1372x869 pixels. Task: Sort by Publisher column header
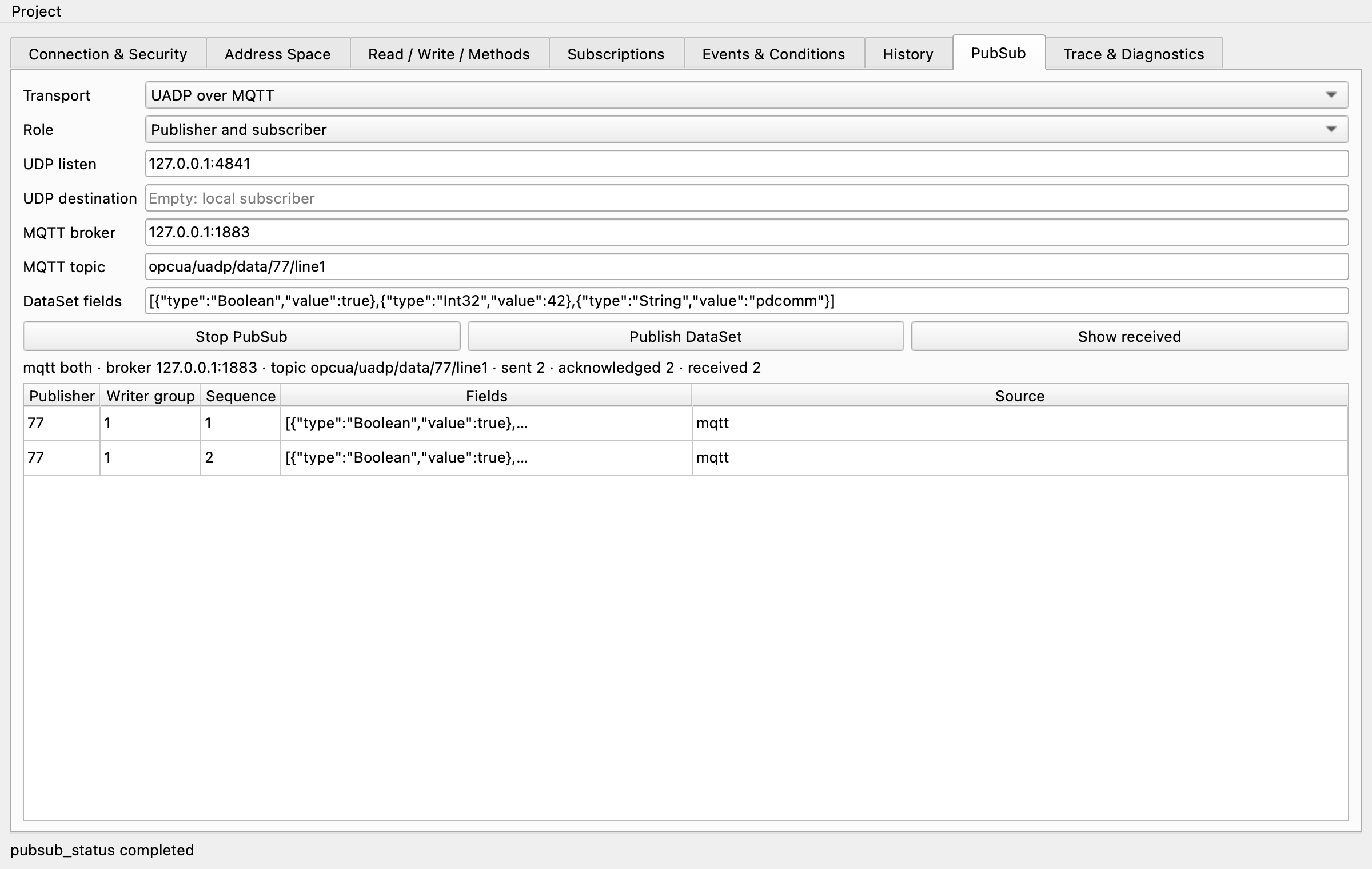point(62,396)
